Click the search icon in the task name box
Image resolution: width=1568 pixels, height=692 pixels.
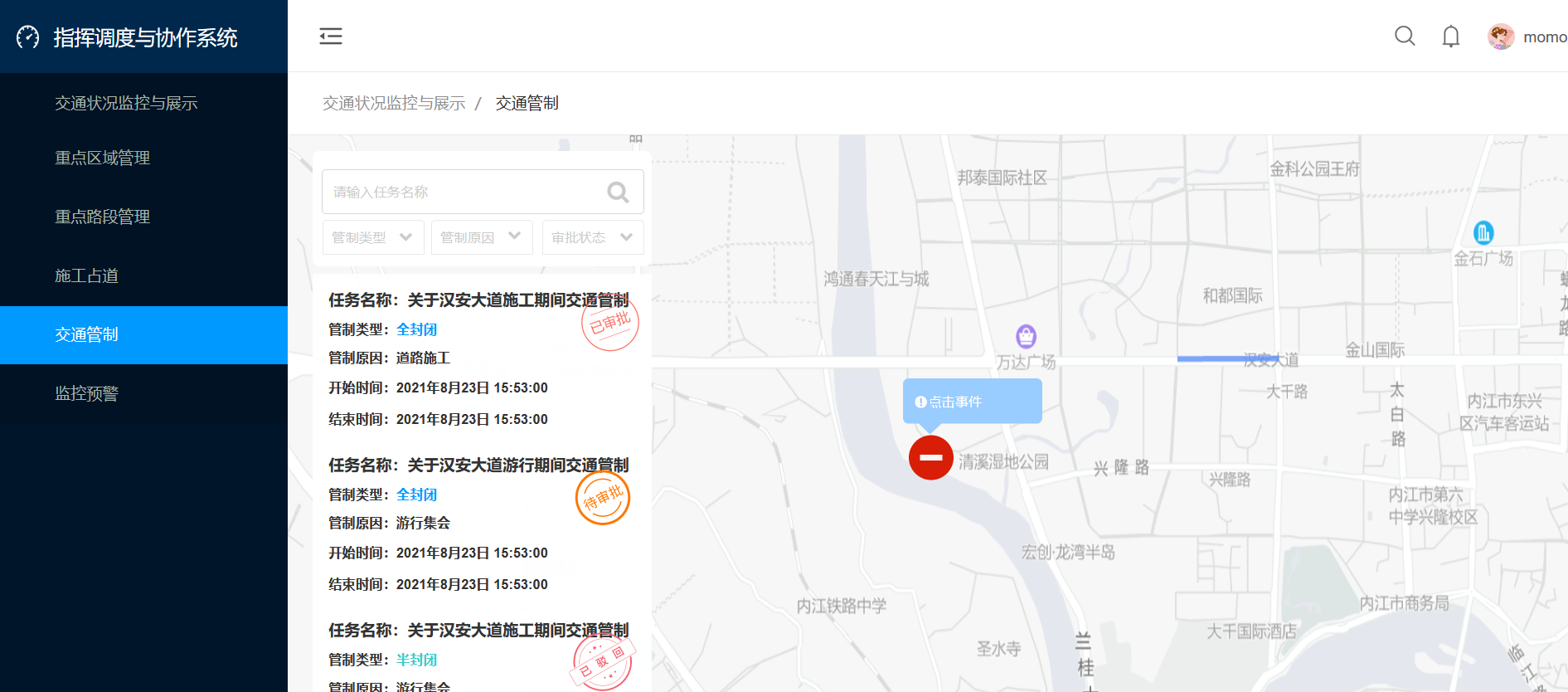pyautogui.click(x=618, y=192)
